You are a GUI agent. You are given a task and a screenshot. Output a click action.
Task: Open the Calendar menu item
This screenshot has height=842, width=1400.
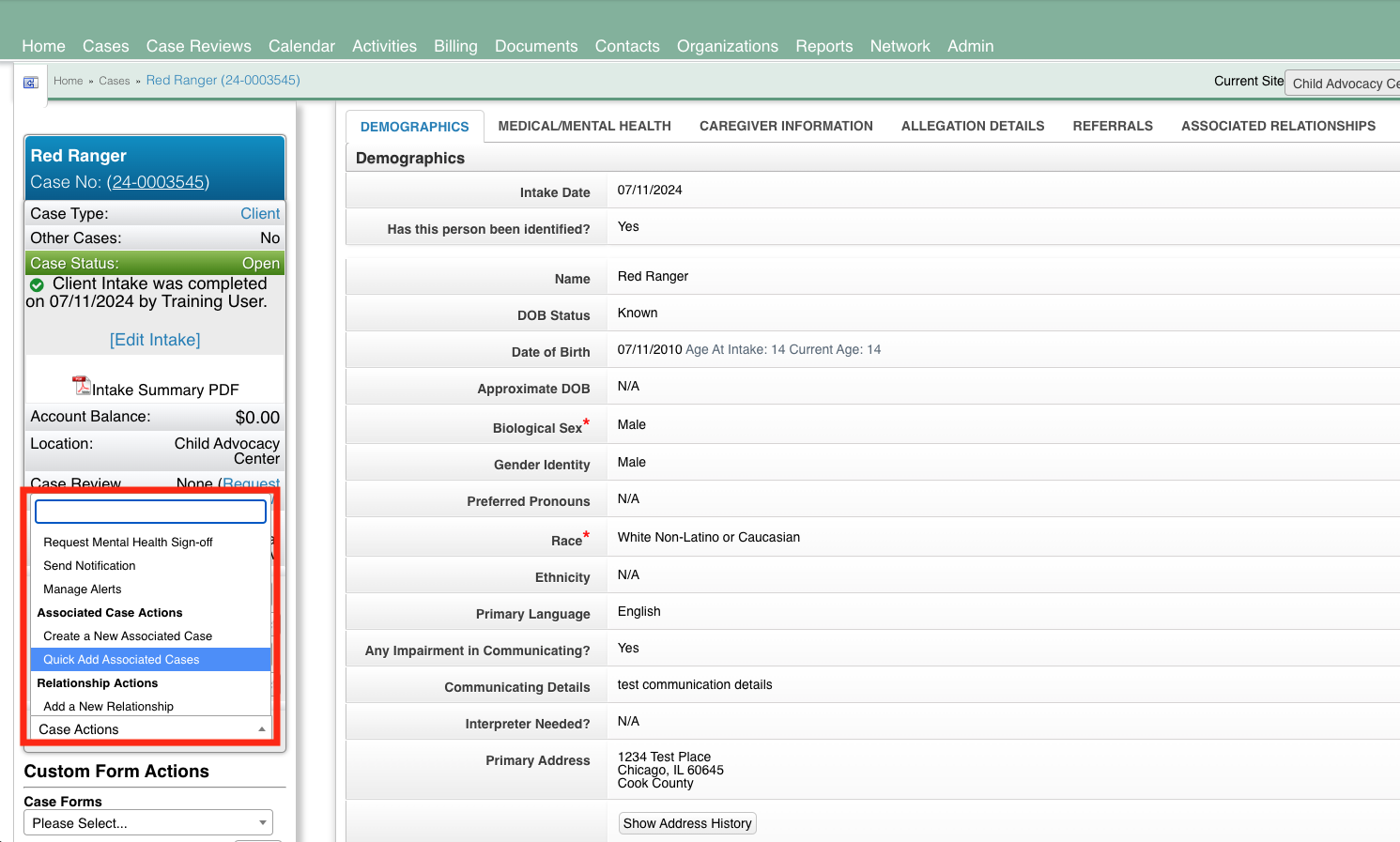[x=301, y=46]
